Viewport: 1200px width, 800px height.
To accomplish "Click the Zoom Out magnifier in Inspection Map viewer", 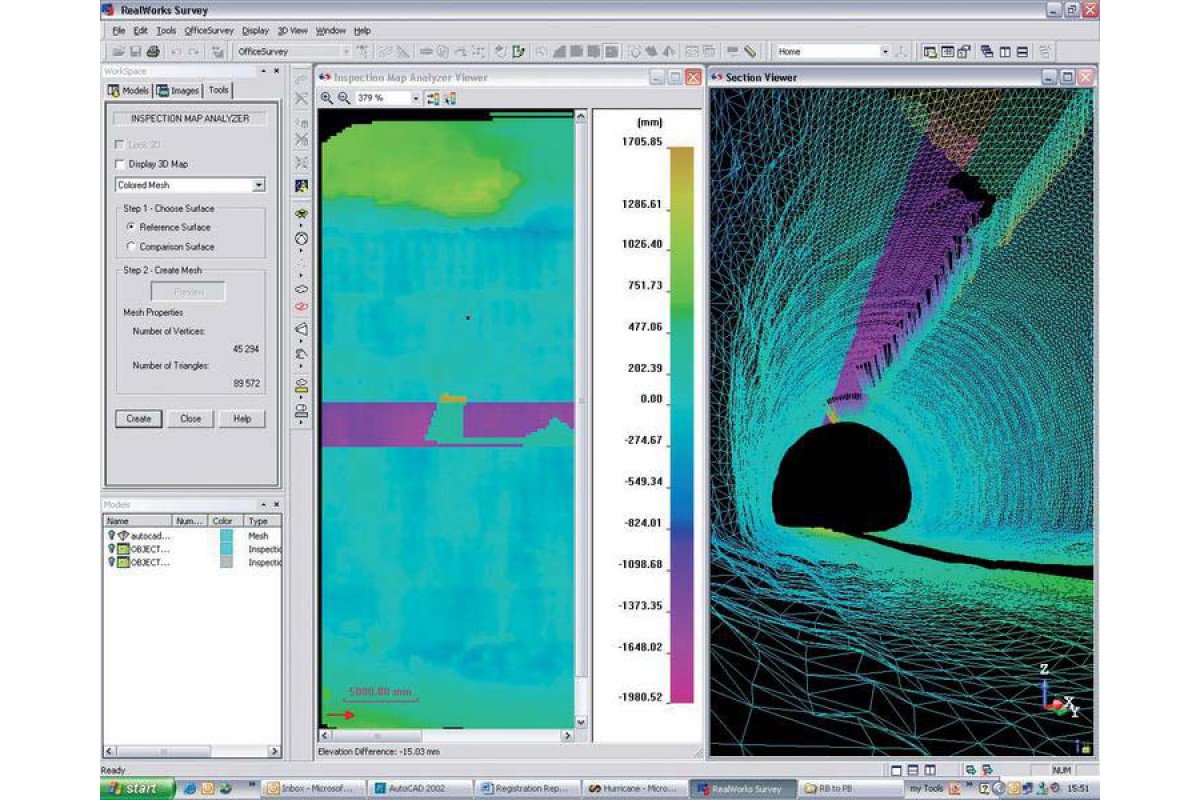I will pos(344,98).
